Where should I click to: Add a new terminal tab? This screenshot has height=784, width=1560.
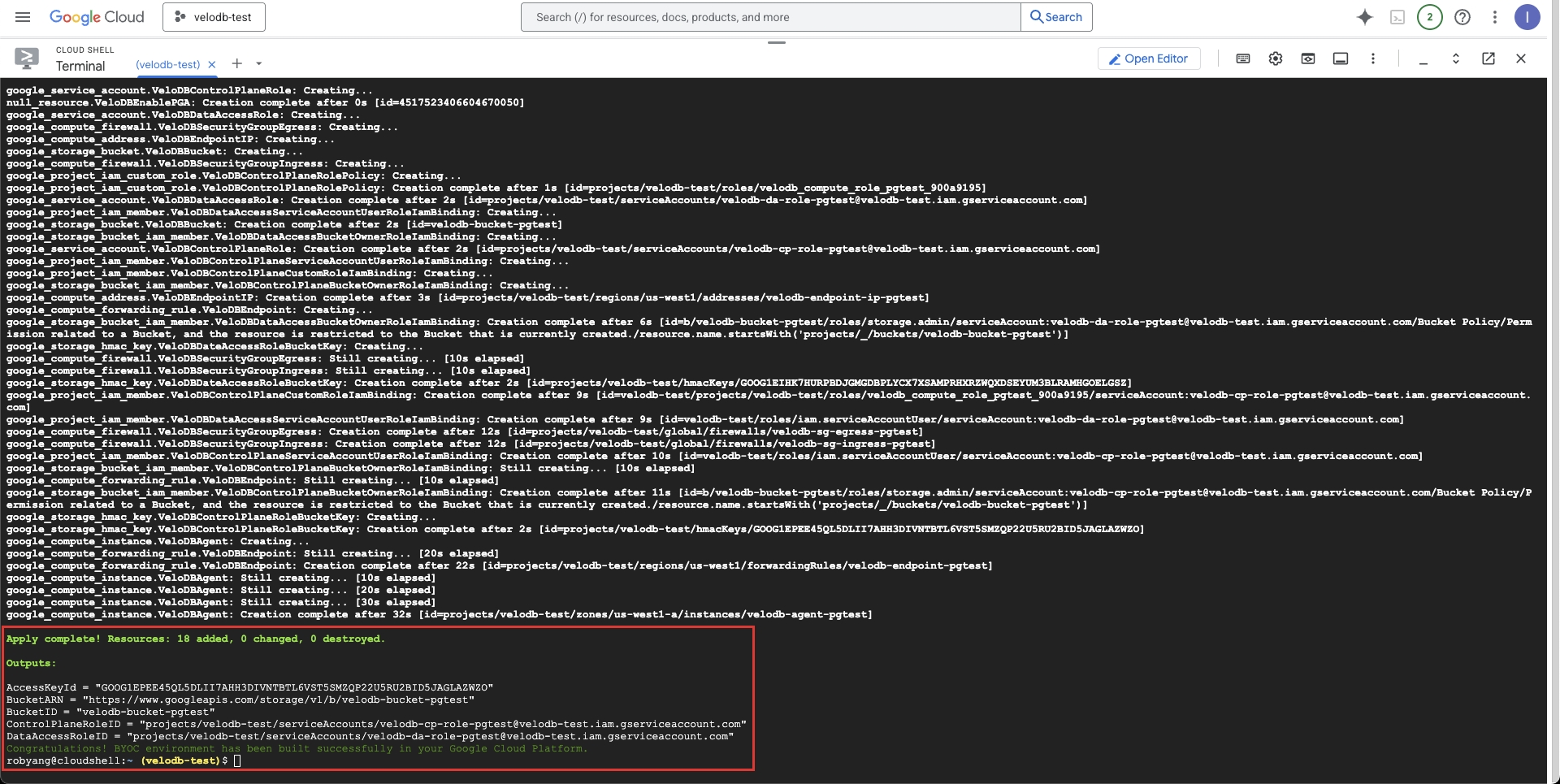coord(237,64)
